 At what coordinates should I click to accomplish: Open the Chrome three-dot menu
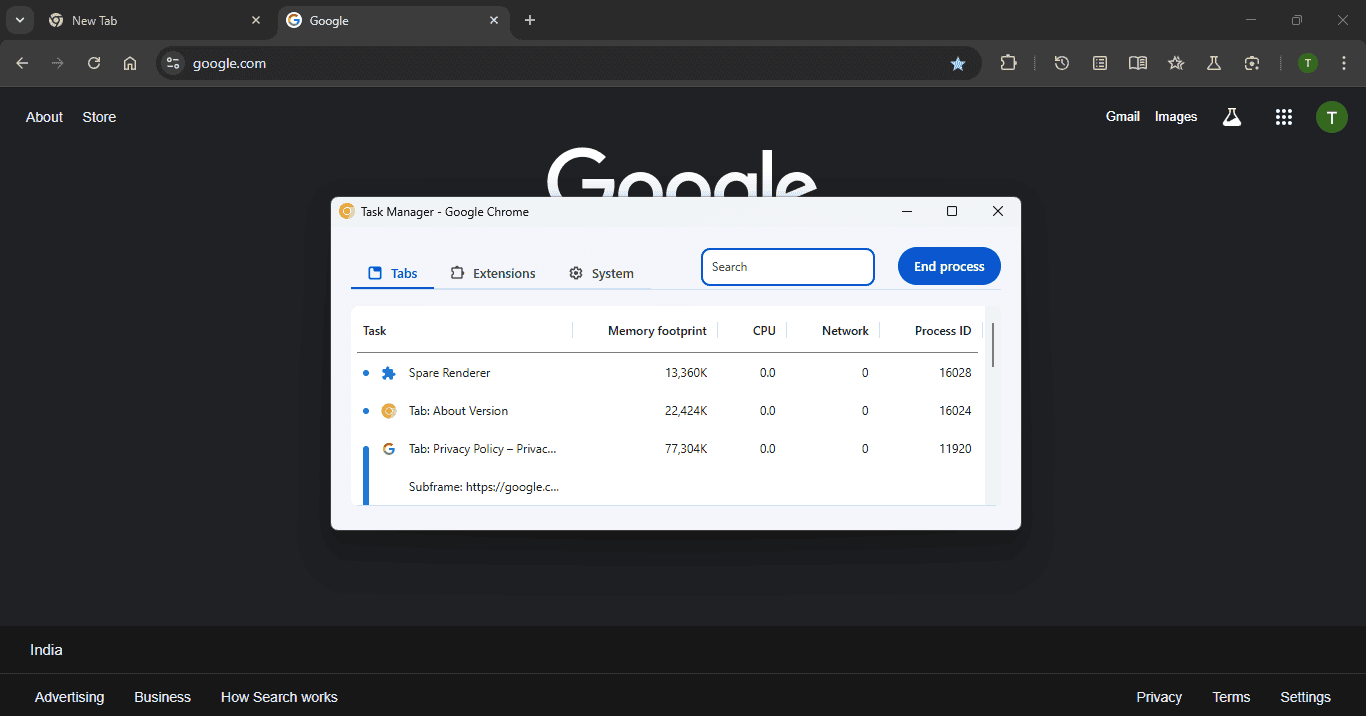(1345, 63)
